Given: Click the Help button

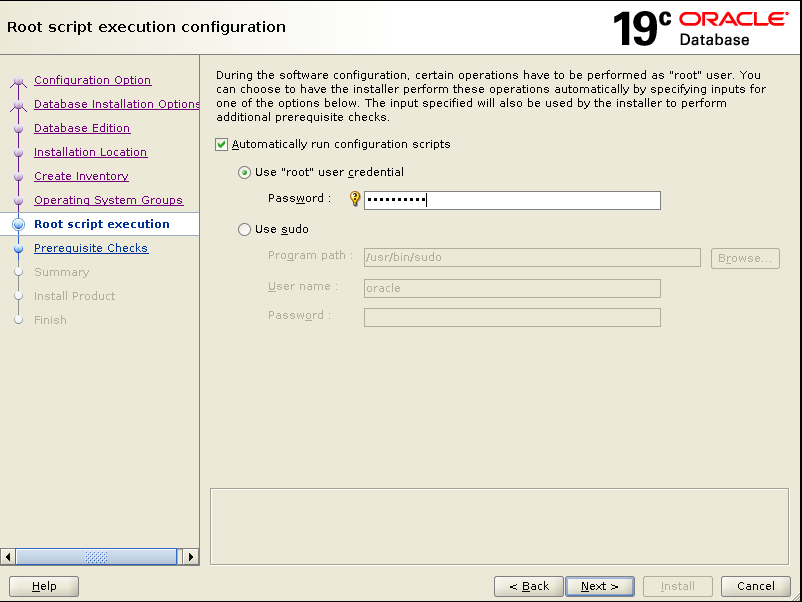Looking at the screenshot, I should [44, 586].
